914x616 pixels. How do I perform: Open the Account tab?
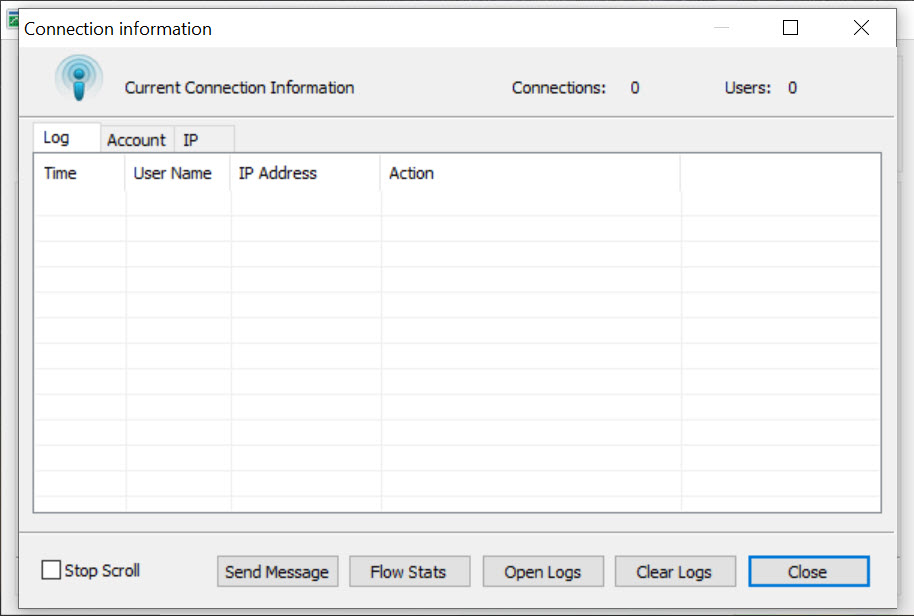(136, 140)
